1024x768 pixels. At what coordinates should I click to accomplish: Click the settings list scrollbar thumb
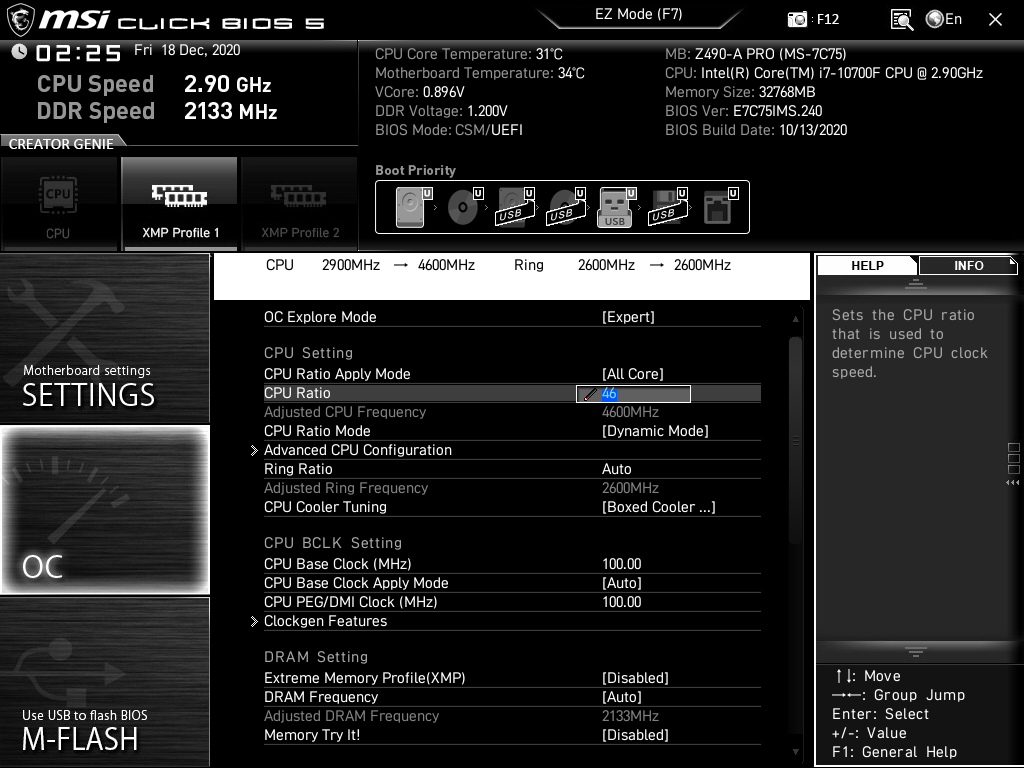tap(795, 441)
